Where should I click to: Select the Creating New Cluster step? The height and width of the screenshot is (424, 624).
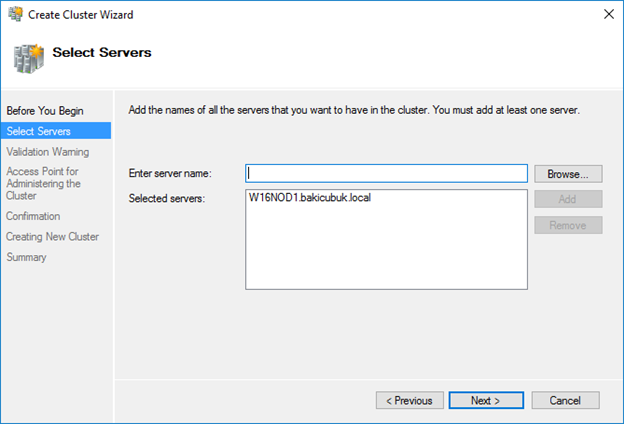click(52, 236)
